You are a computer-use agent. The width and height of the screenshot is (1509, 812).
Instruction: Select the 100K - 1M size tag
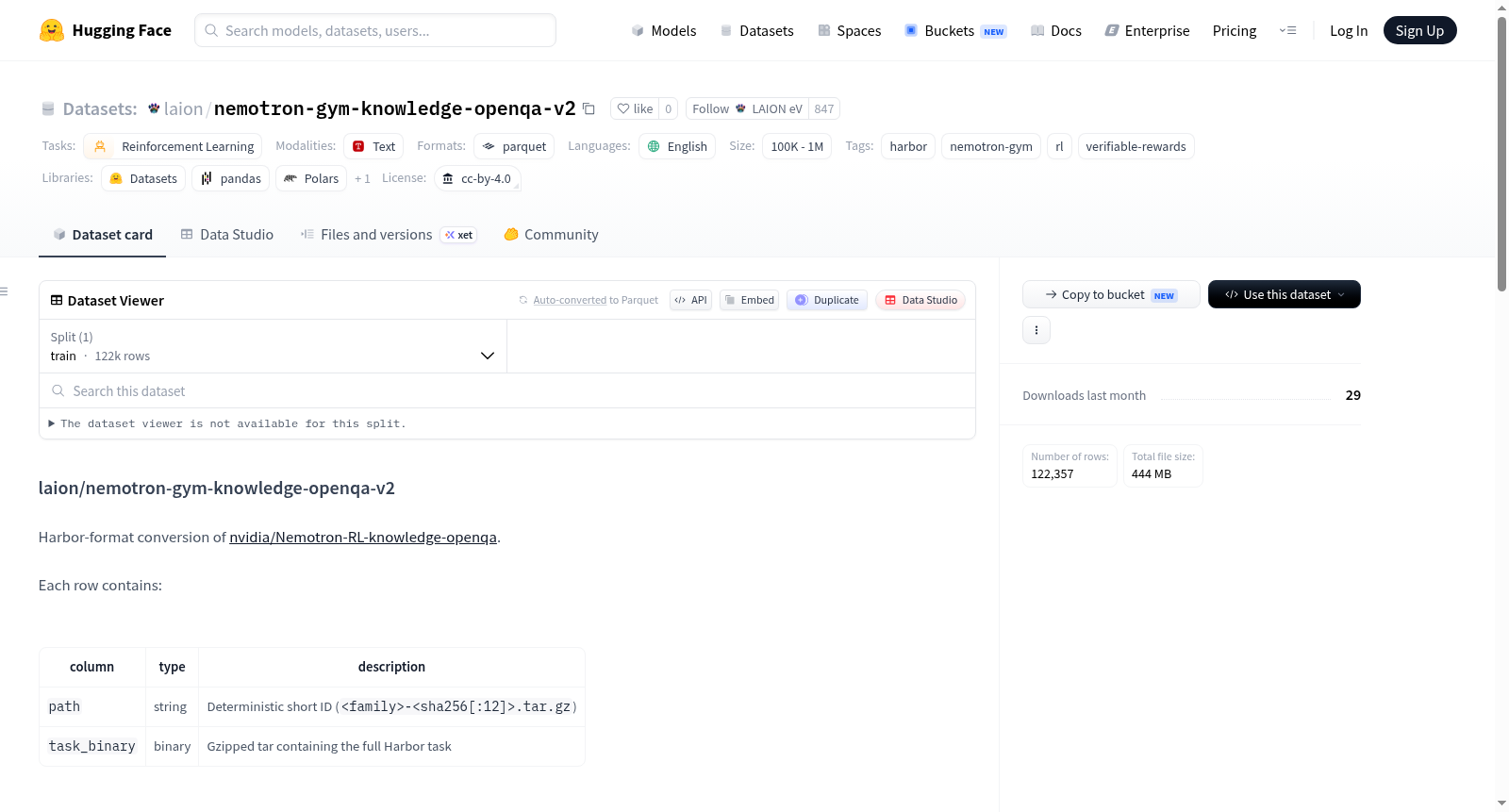coord(797,146)
